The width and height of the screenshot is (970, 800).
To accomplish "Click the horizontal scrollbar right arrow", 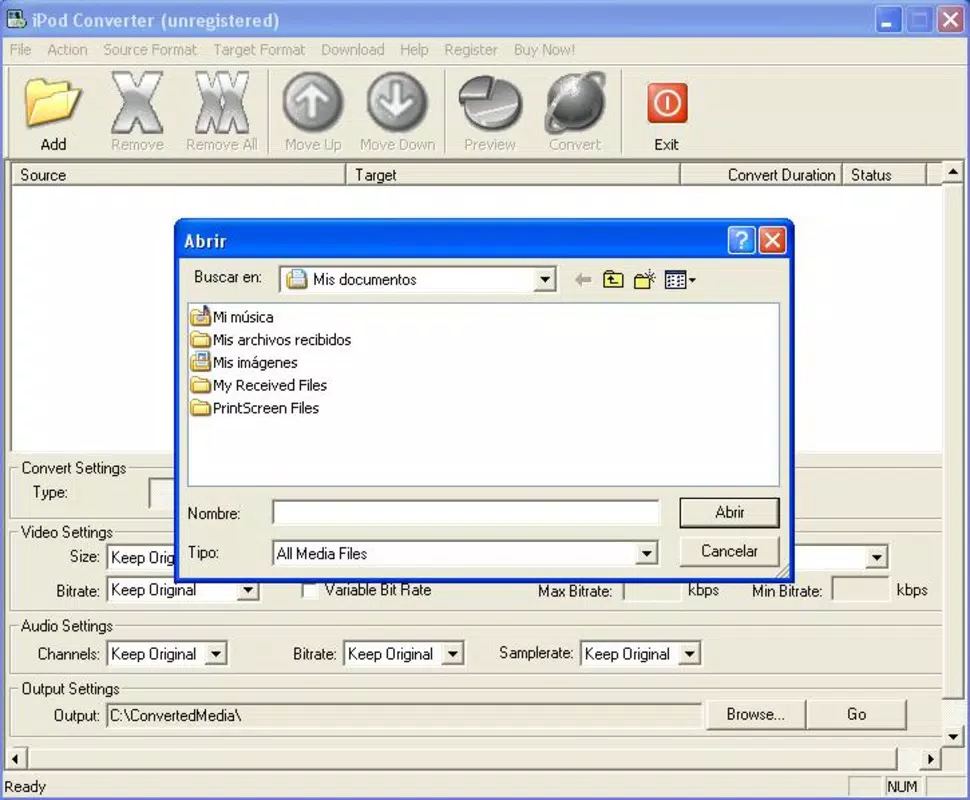I will (930, 759).
